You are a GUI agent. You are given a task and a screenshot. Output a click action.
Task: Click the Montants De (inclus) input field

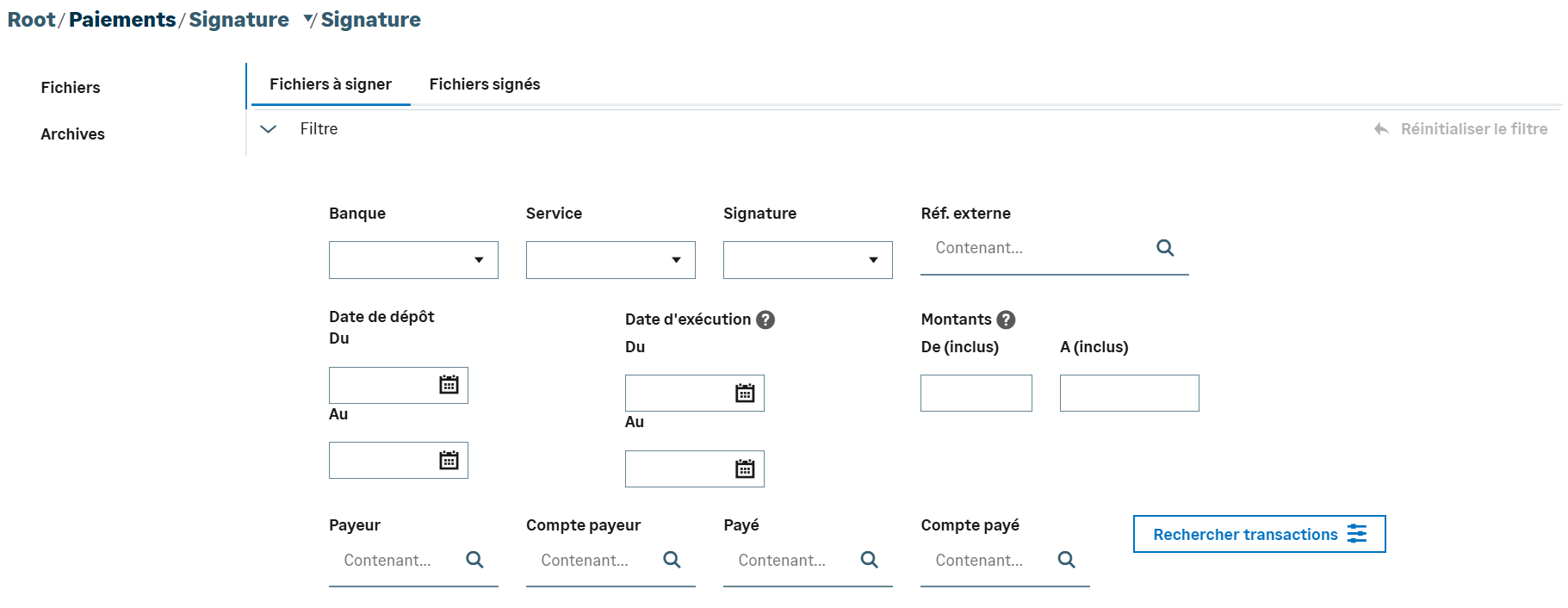[976, 394]
